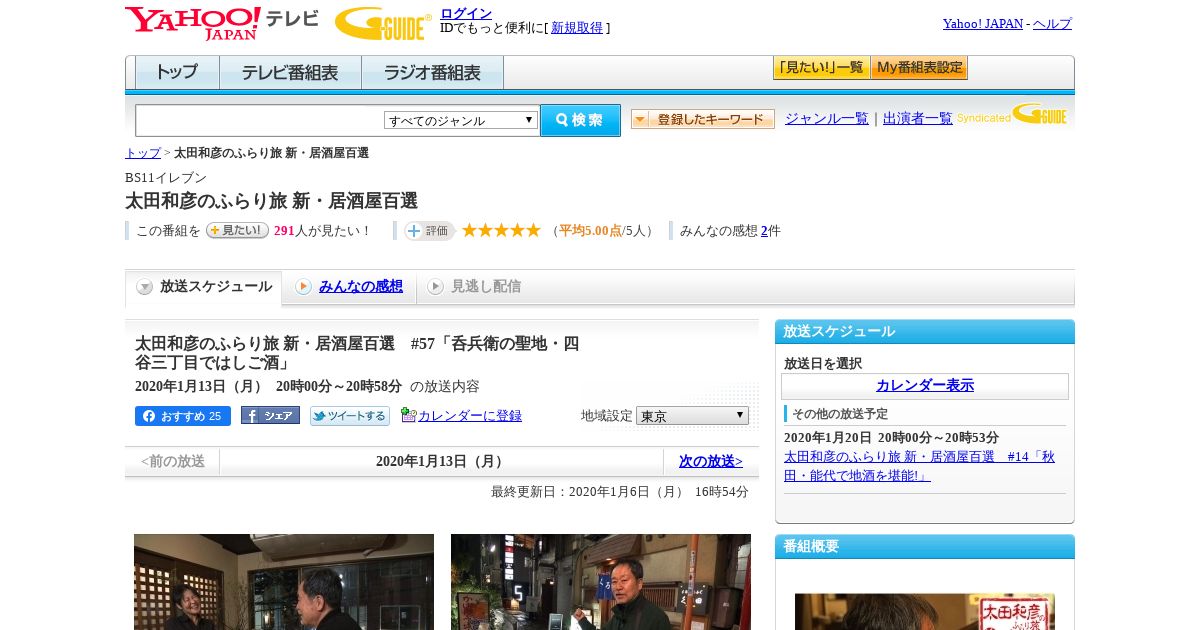This screenshot has width=1200, height=630.
Task: Go to the next broadcast 次の放送
Action: coord(710,461)
